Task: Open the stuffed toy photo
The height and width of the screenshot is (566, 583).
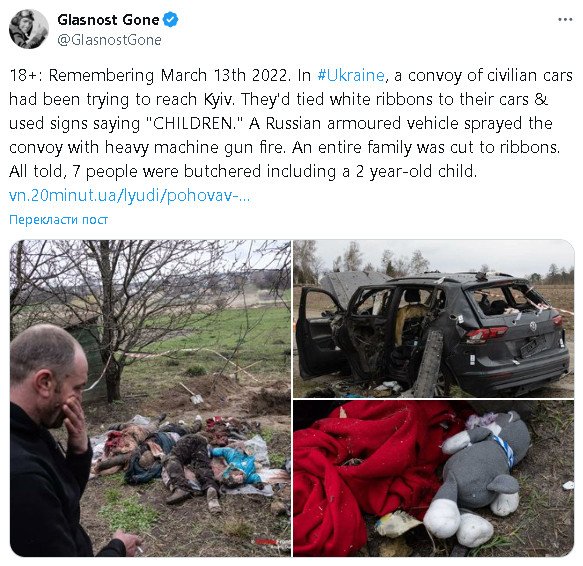Action: coord(434,479)
